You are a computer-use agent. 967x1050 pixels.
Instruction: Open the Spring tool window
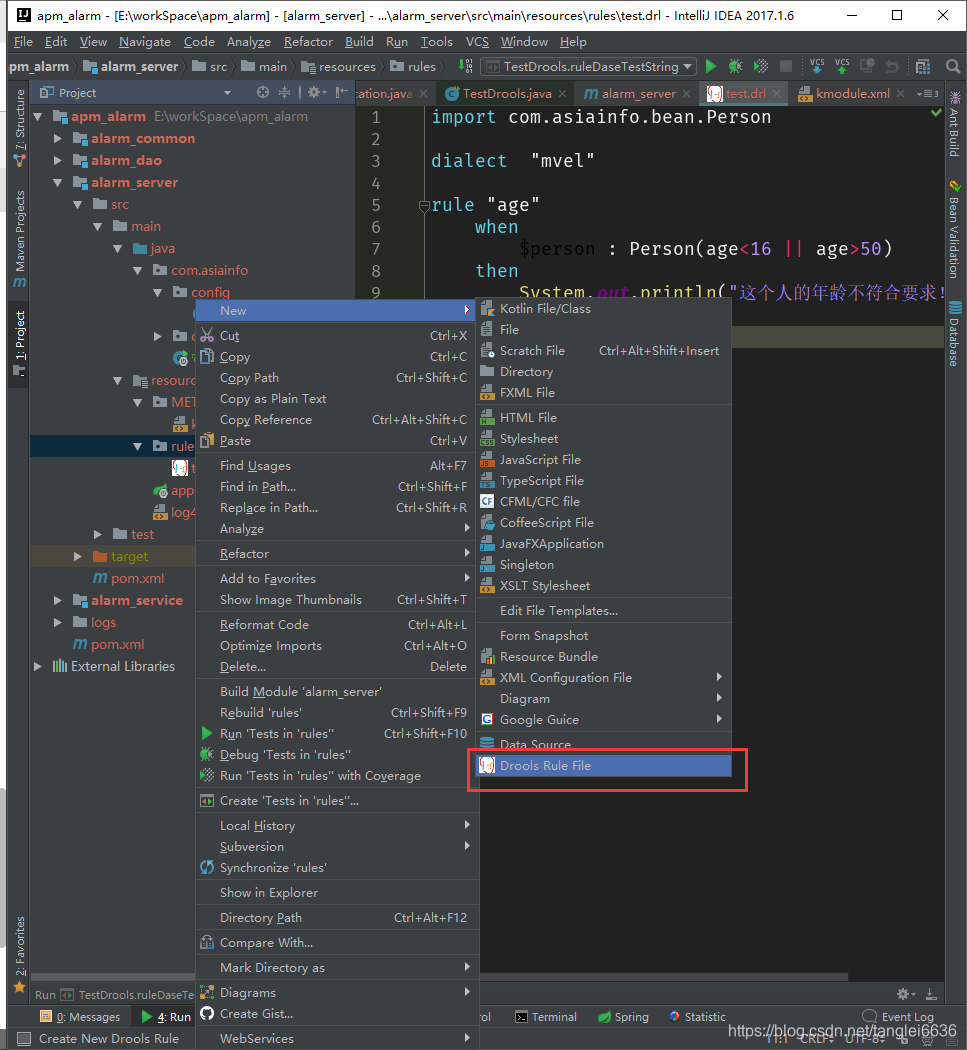tap(623, 1017)
